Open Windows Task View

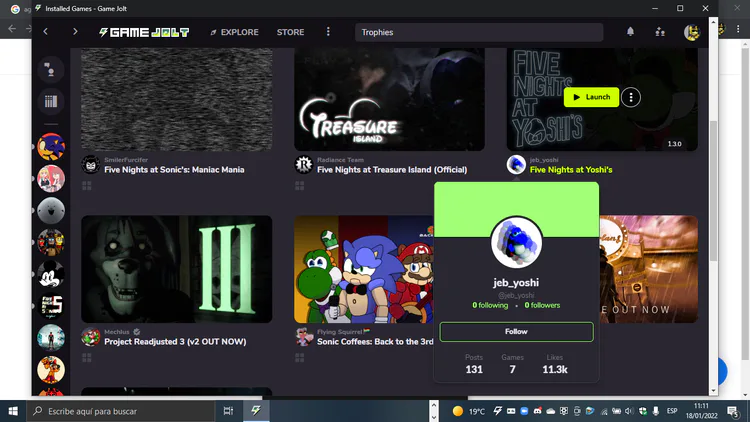pyautogui.click(x=228, y=411)
